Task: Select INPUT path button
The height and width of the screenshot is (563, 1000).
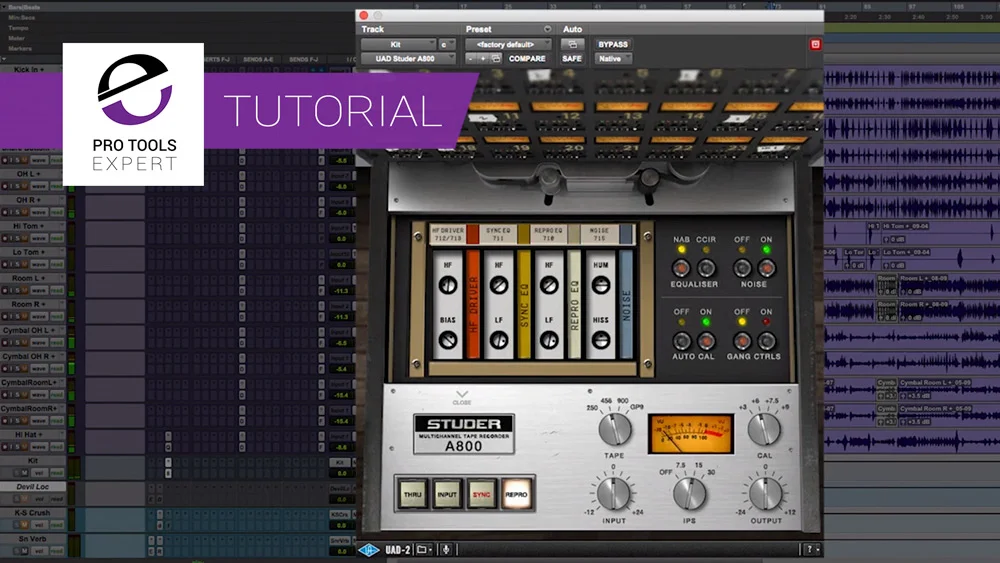Action: coord(447,494)
